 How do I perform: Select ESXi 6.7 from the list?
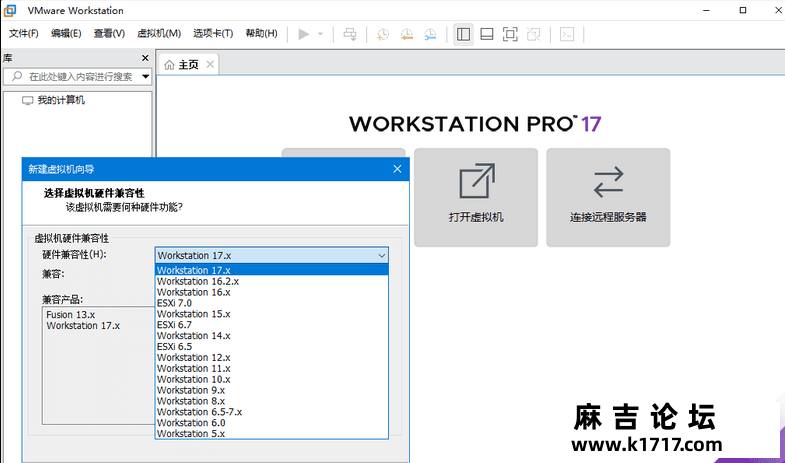click(272, 325)
